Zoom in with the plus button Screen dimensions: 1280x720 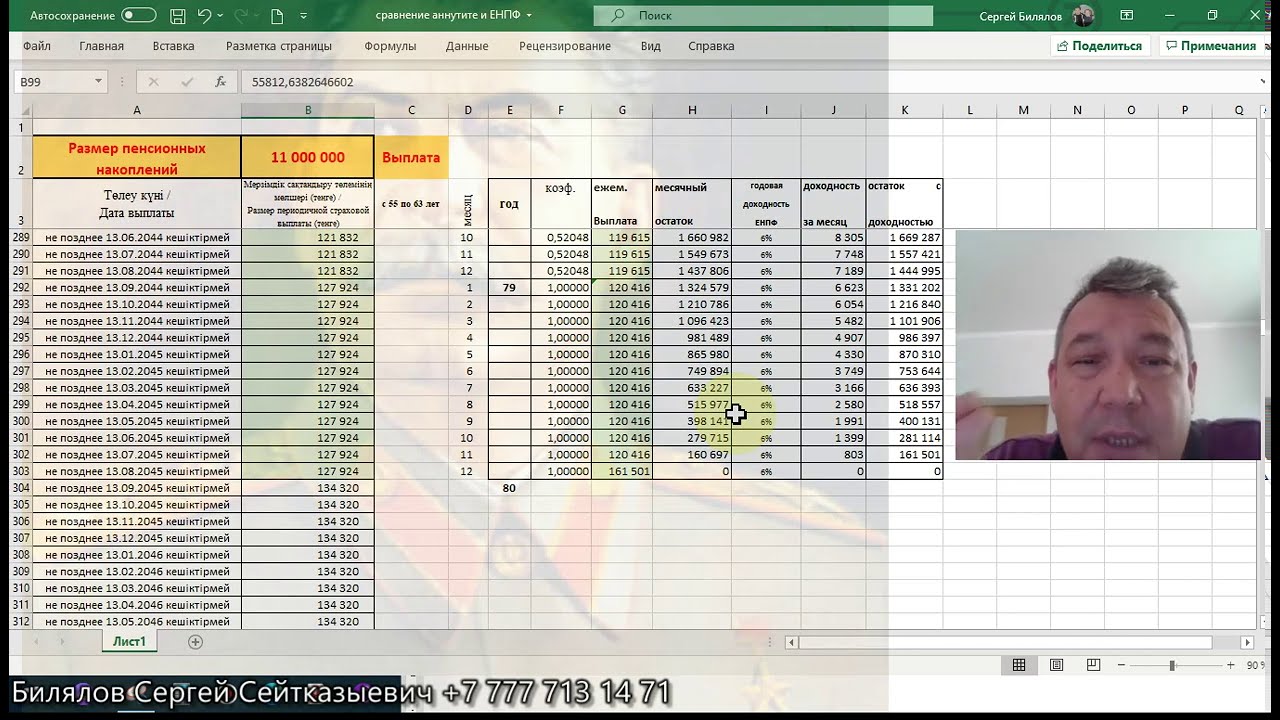coord(1231,665)
